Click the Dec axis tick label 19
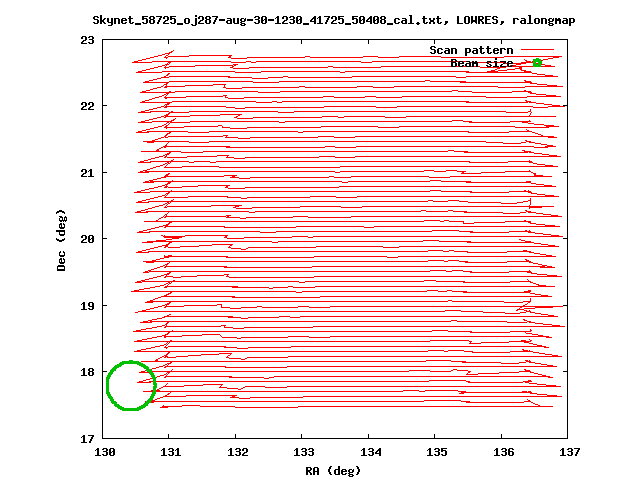640x480 pixels. pyautogui.click(x=87, y=306)
